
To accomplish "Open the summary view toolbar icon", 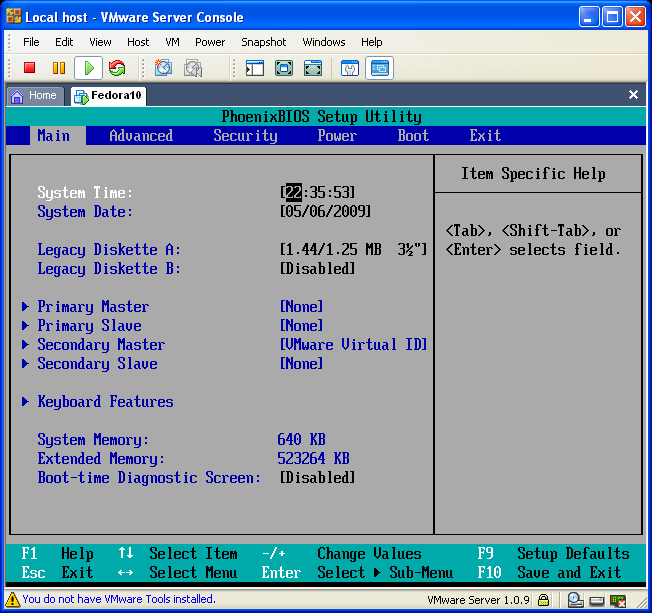I will click(350, 68).
